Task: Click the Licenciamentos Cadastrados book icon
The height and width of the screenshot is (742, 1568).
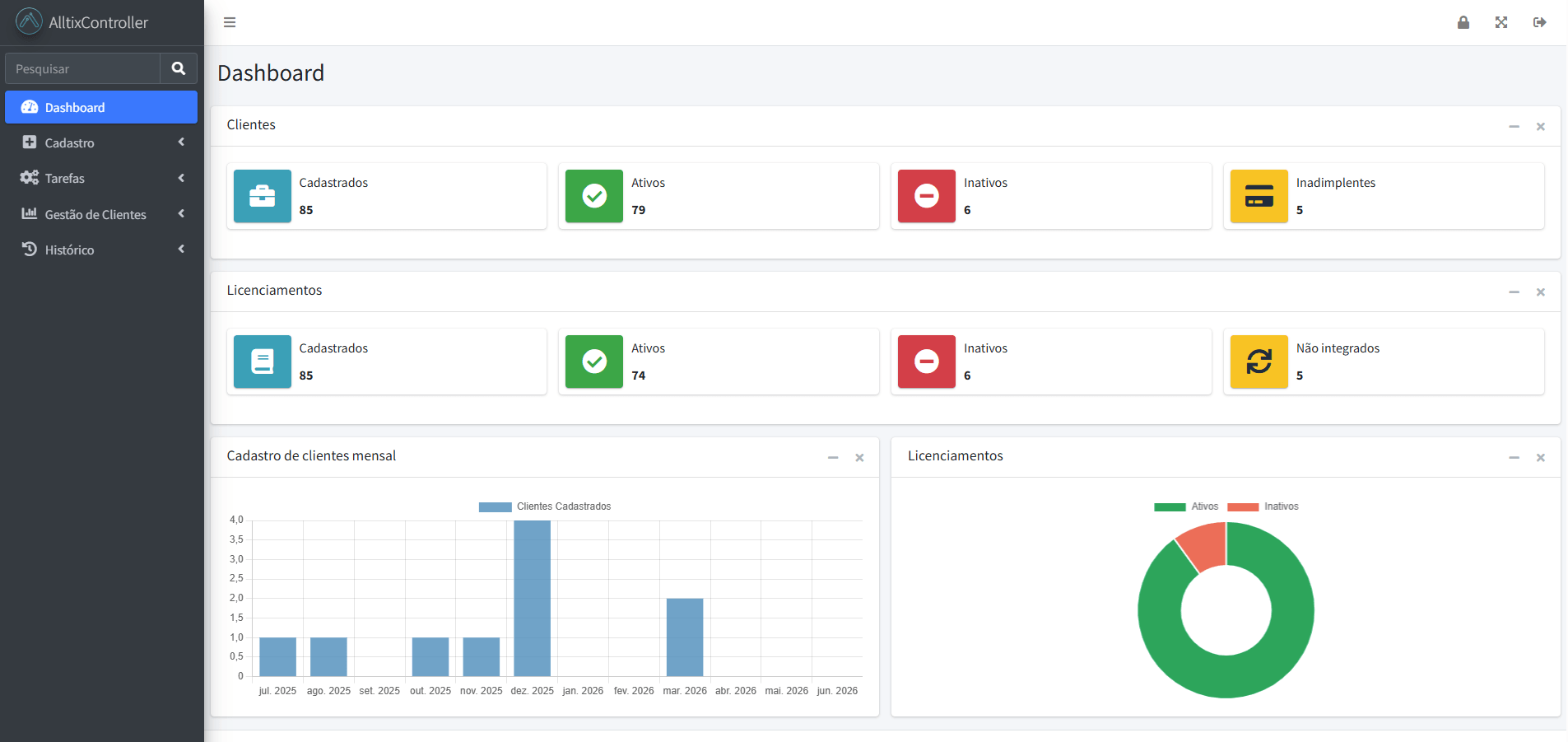Action: (263, 362)
